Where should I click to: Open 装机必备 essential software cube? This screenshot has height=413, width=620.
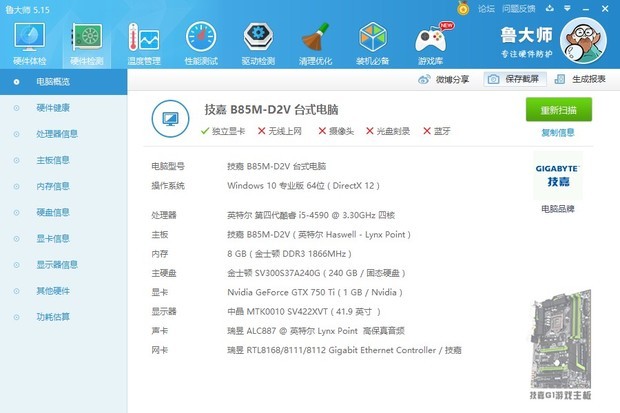tap(372, 44)
